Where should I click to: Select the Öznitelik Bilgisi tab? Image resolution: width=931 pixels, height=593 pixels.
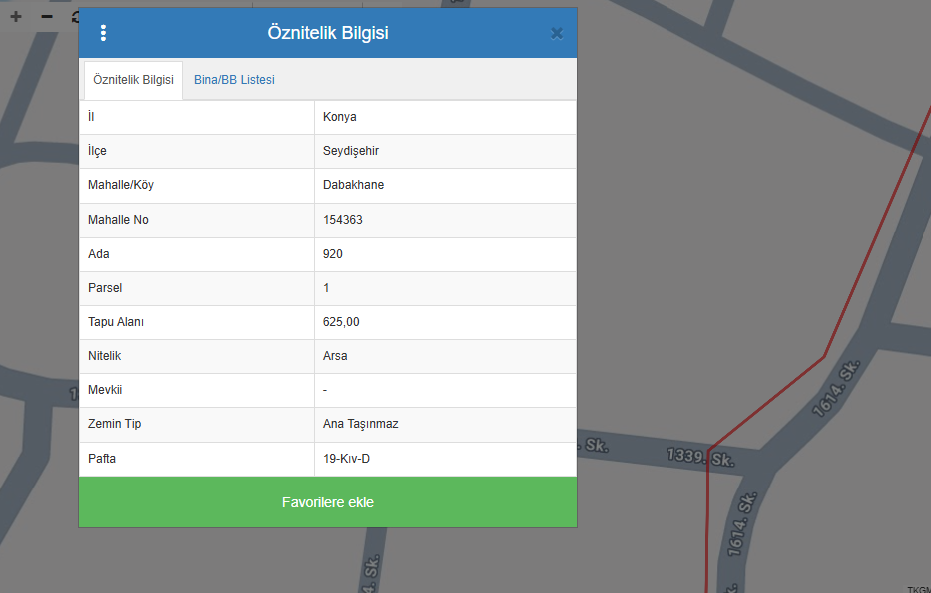(133, 80)
